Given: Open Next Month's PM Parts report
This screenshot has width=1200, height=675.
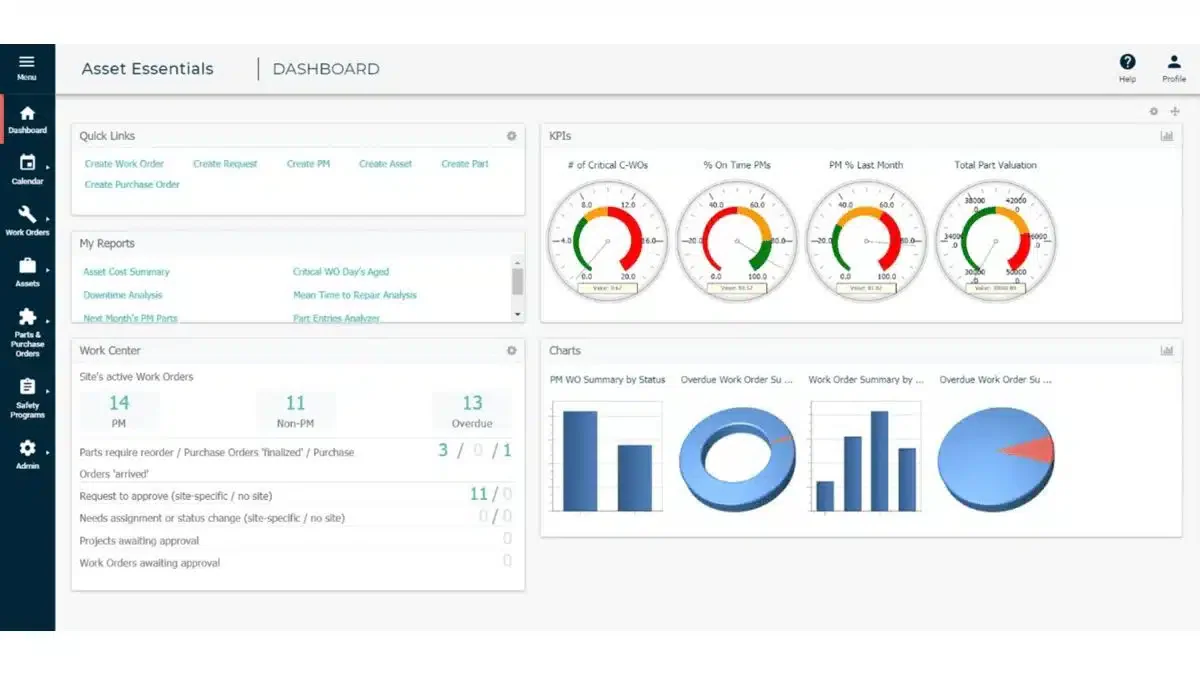Looking at the screenshot, I should 130,318.
